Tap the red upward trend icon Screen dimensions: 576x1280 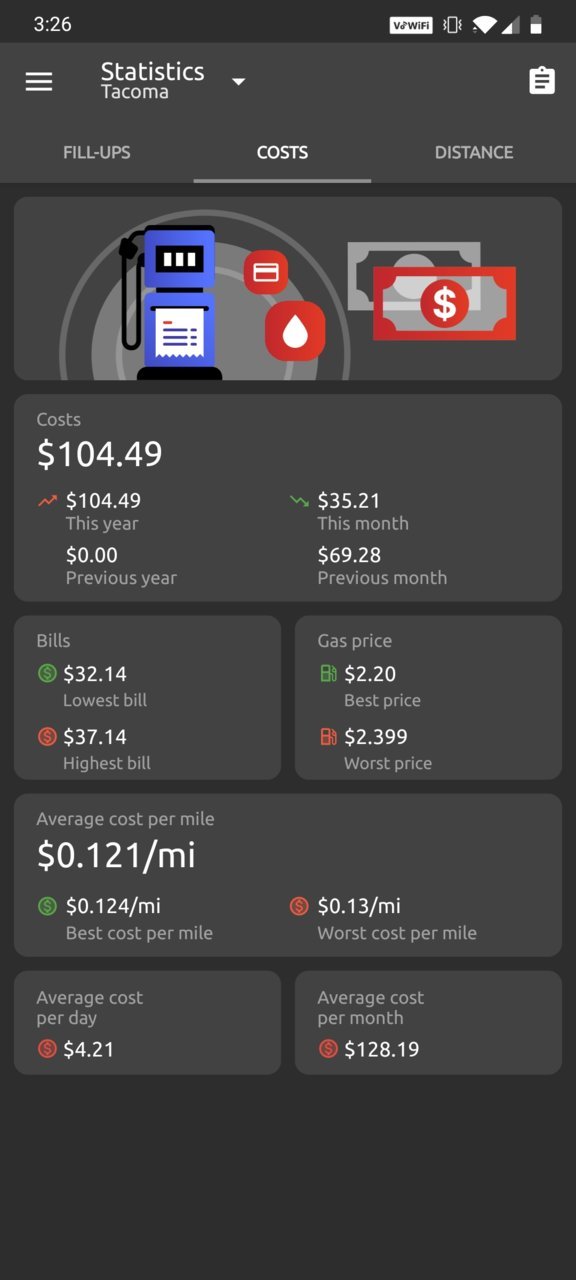point(47,501)
